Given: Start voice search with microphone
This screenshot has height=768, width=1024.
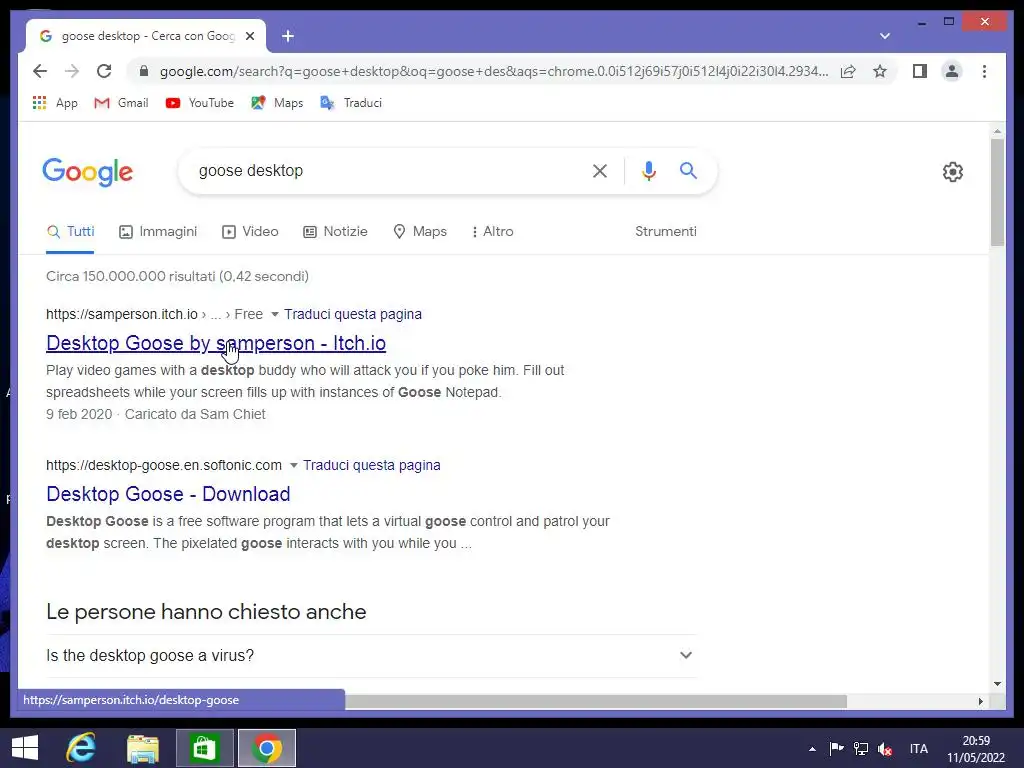Looking at the screenshot, I should coord(648,171).
